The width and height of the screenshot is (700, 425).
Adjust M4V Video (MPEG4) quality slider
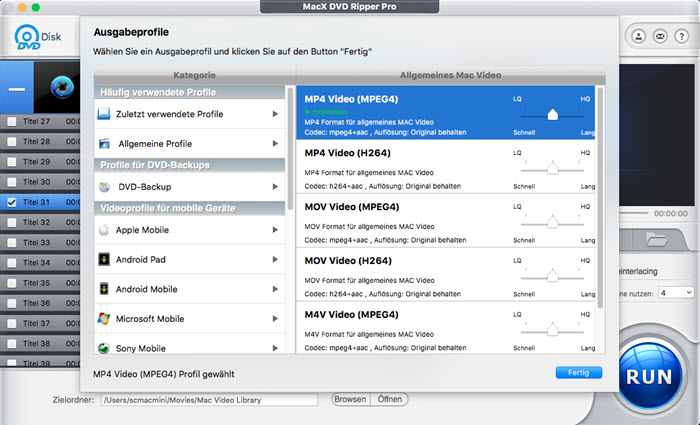tap(553, 330)
